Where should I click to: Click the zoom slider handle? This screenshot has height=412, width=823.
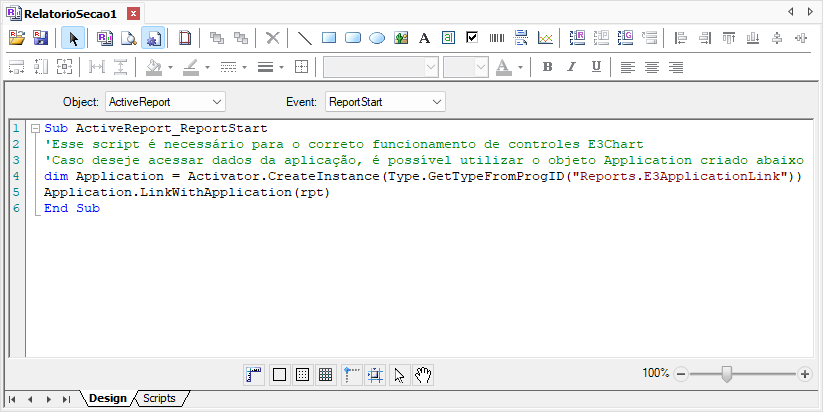coord(727,374)
